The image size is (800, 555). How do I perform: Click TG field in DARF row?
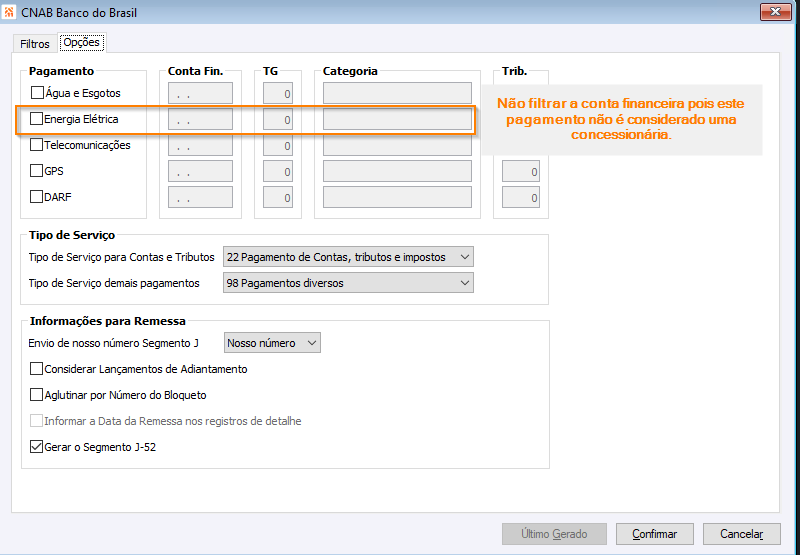(278, 197)
